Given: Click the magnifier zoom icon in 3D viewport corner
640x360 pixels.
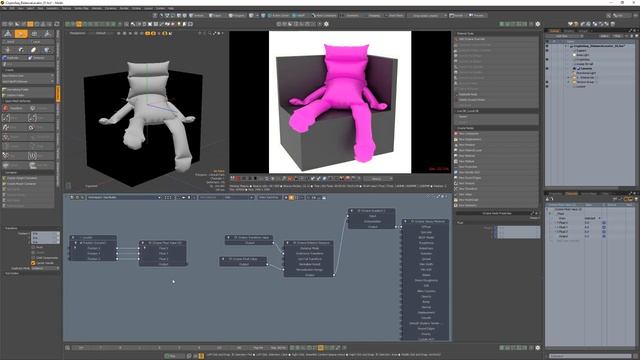Looking at the screenshot, I should 210,33.
